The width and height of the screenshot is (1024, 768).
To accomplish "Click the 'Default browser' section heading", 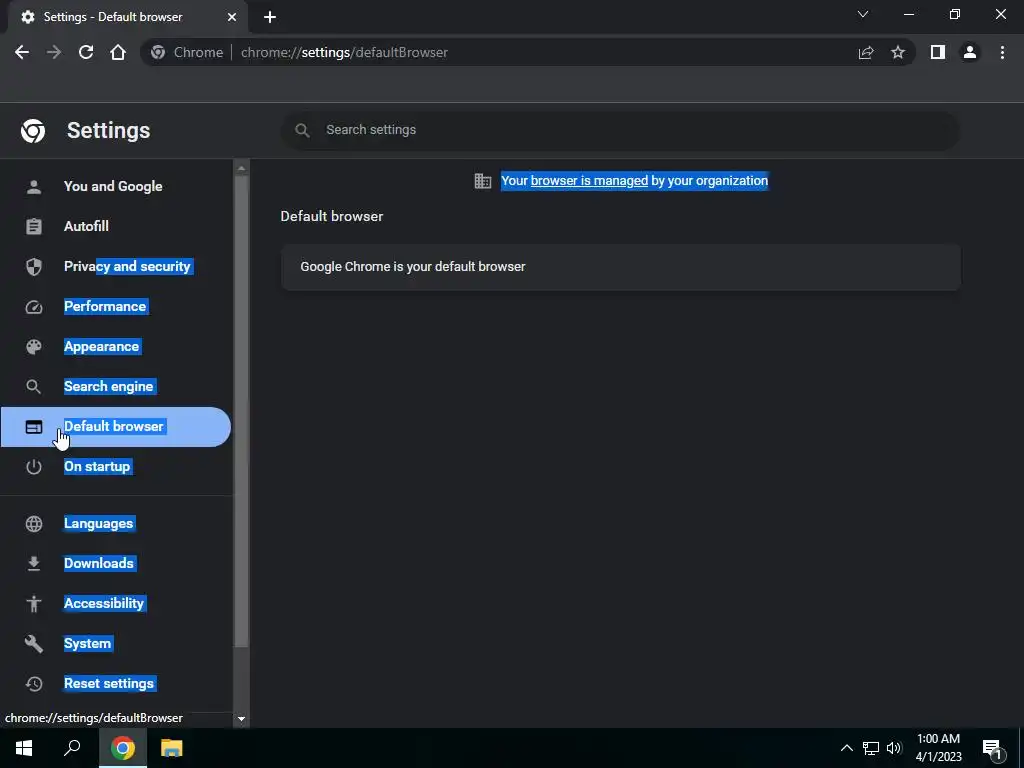I will [332, 216].
